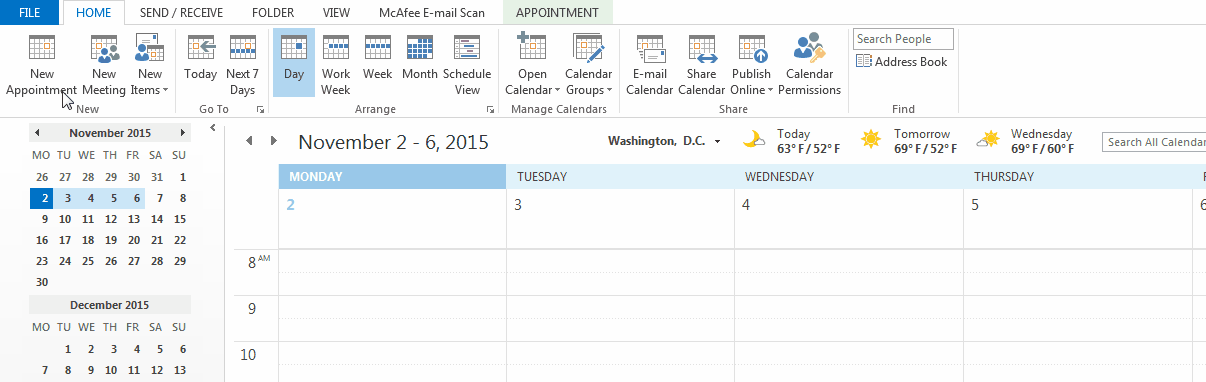Jump to Today in the ribbon
Image resolution: width=1206 pixels, height=382 pixels.
(200, 64)
